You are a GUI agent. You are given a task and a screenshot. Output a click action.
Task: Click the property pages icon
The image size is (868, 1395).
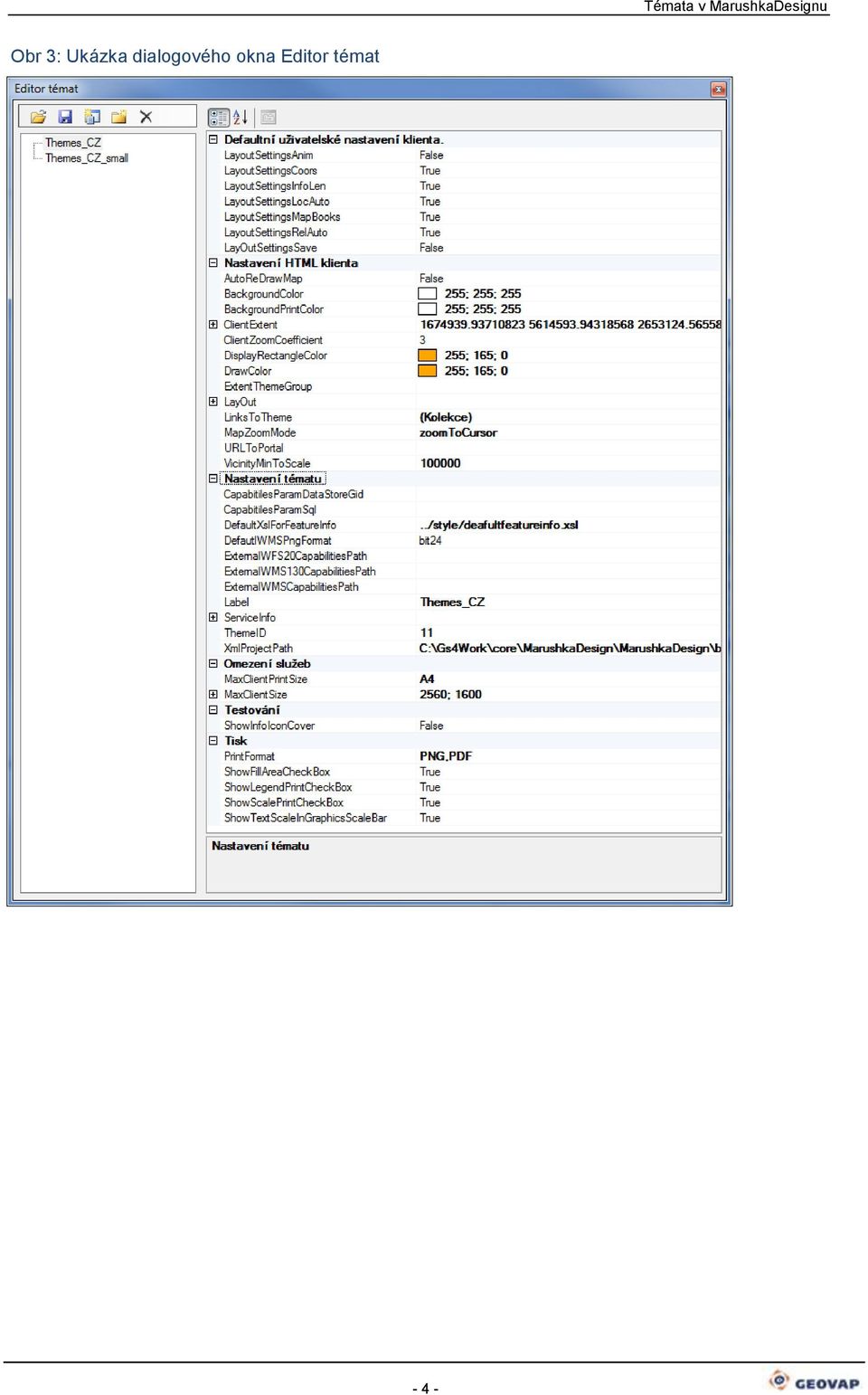pyautogui.click(x=269, y=117)
